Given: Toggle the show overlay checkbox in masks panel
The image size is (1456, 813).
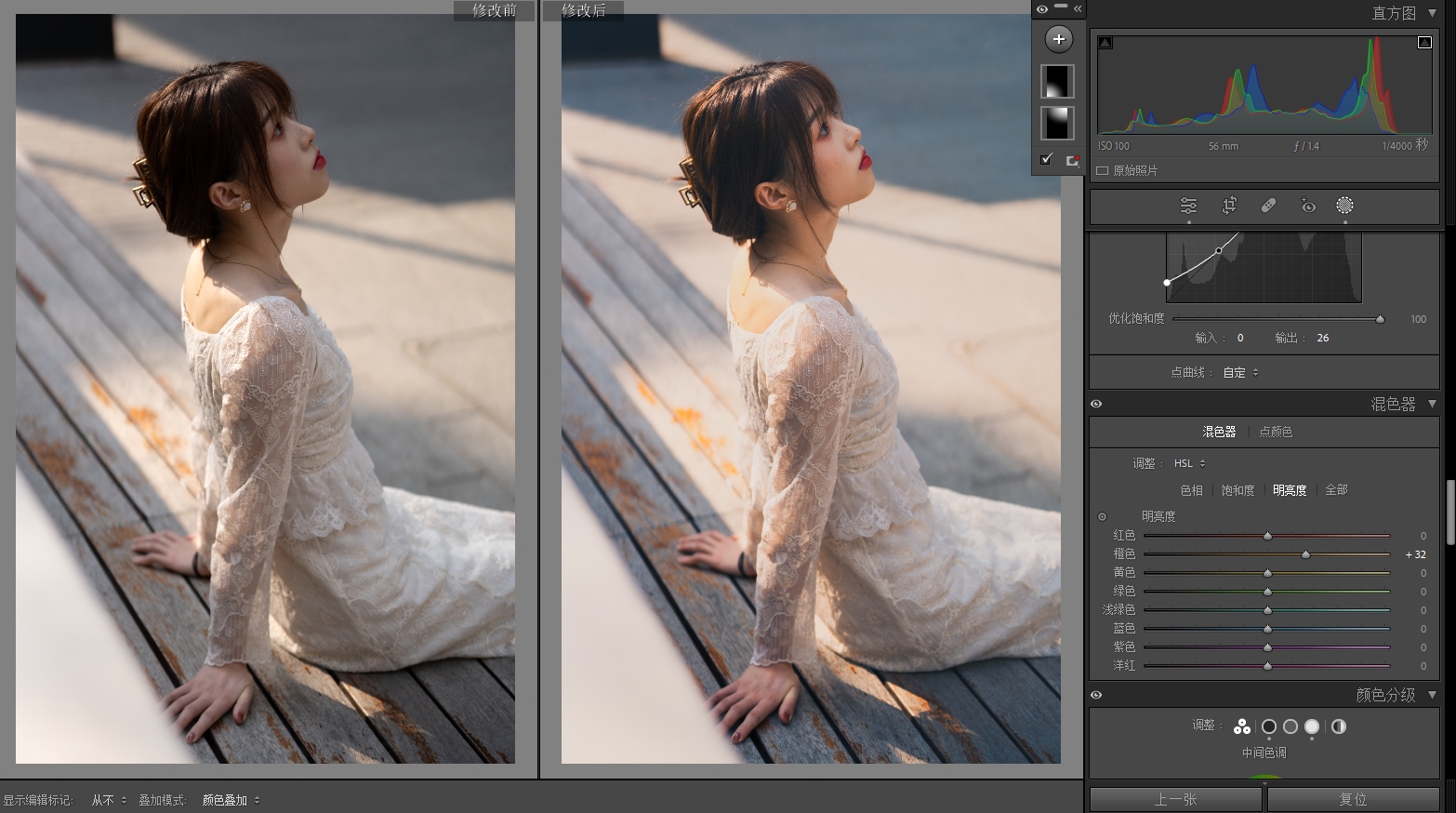Looking at the screenshot, I should 1047,160.
